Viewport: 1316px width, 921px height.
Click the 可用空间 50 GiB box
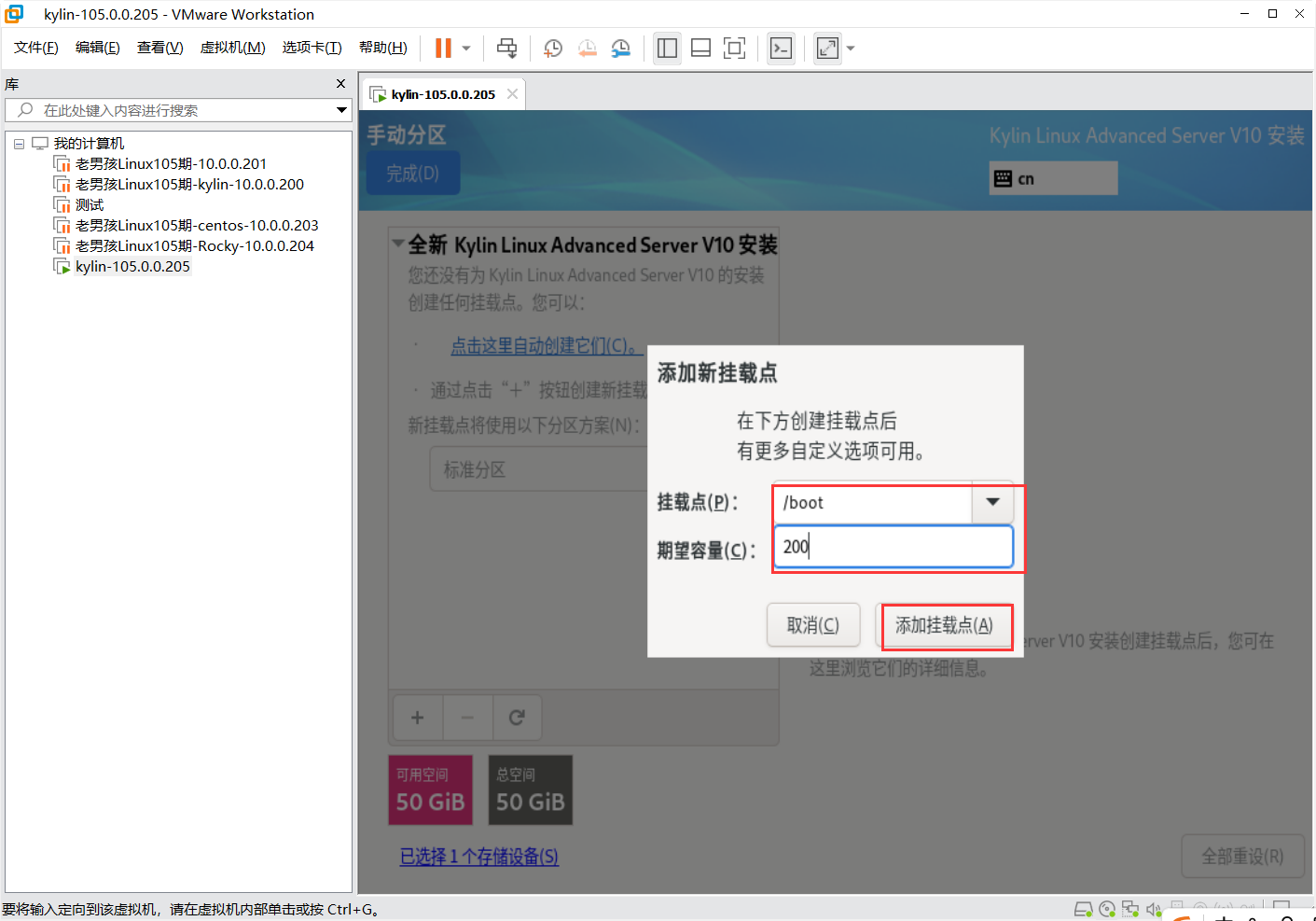(x=430, y=790)
